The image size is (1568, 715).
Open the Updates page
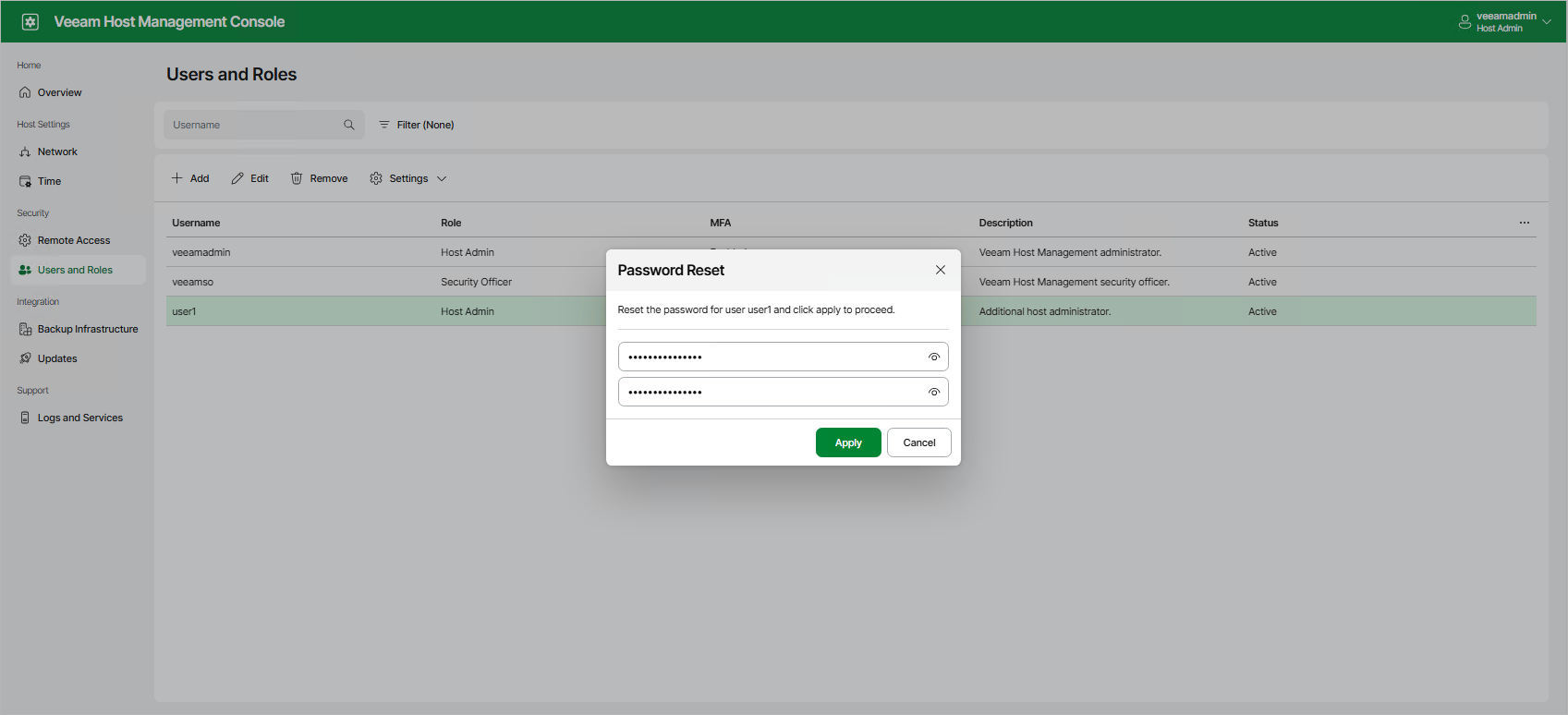78,358
